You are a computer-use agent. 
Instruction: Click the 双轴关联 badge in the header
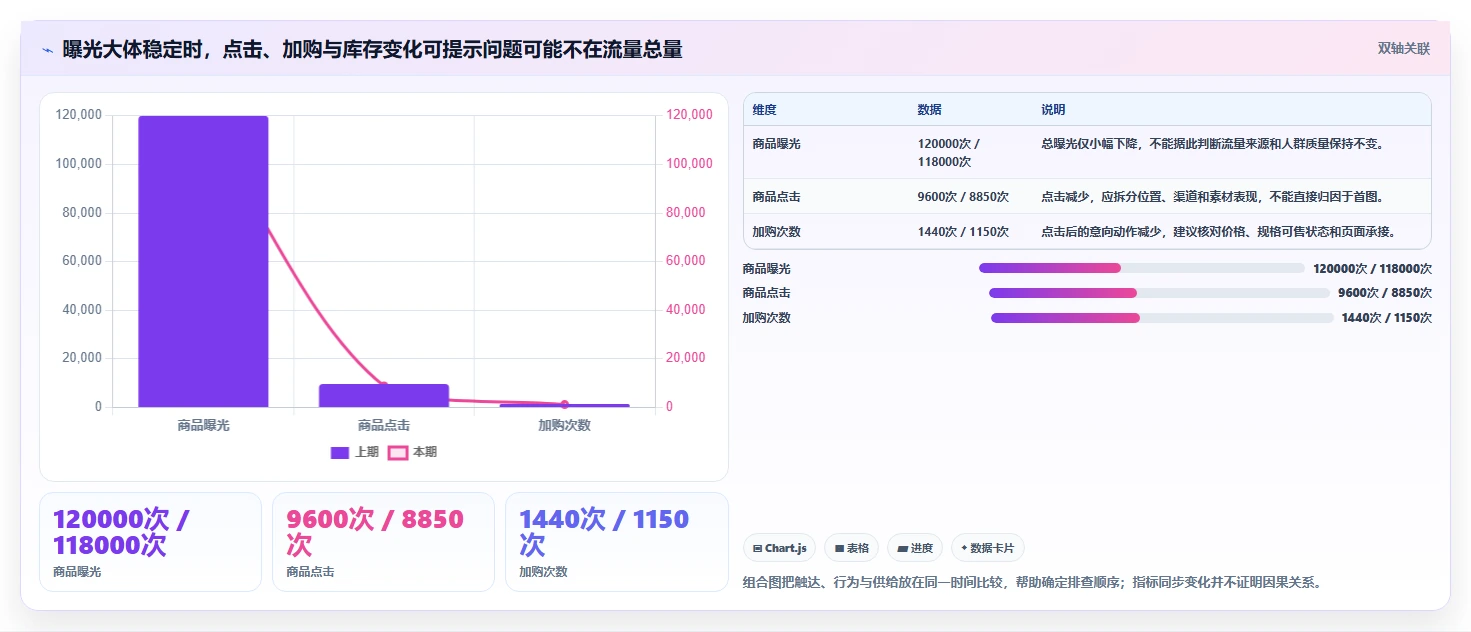[x=1404, y=48]
